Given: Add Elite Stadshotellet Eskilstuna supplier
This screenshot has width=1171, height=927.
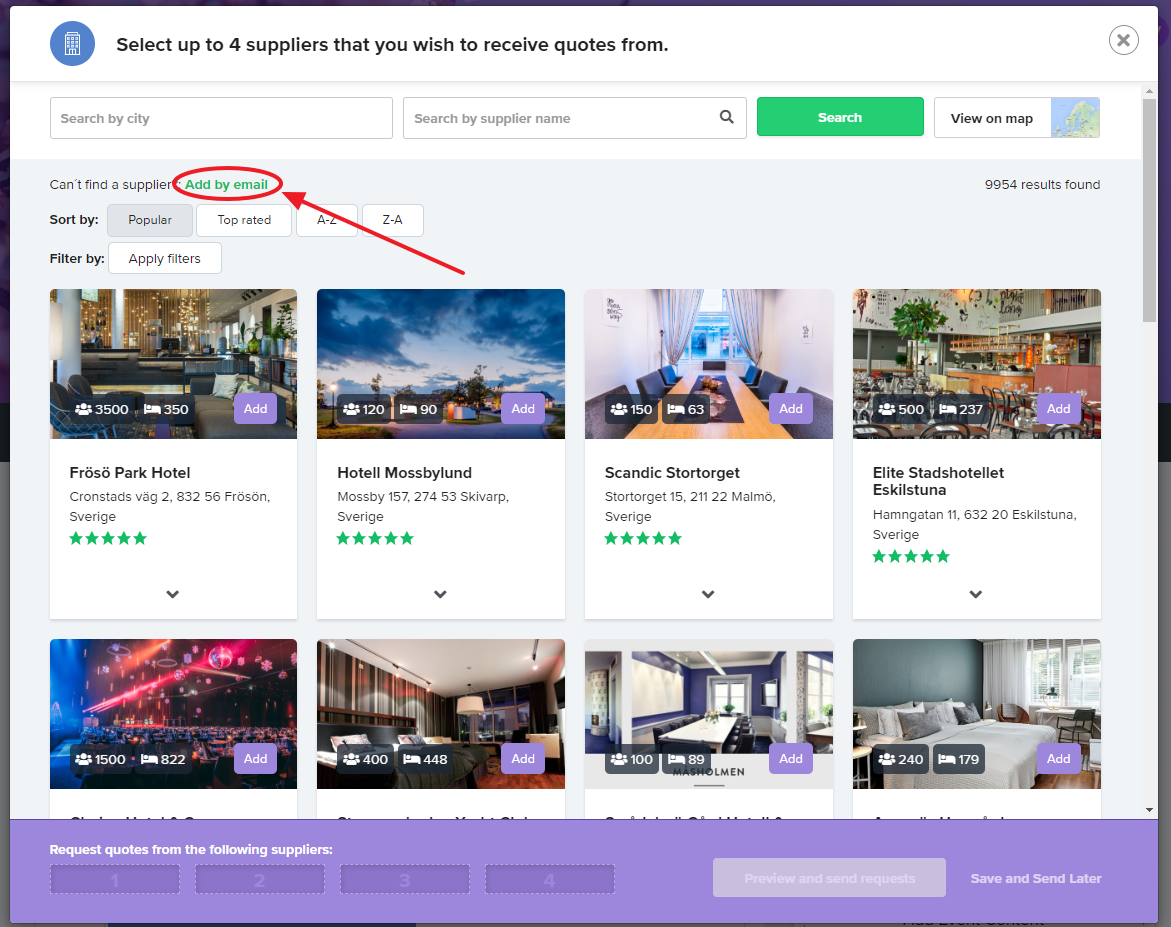Looking at the screenshot, I should point(1058,409).
